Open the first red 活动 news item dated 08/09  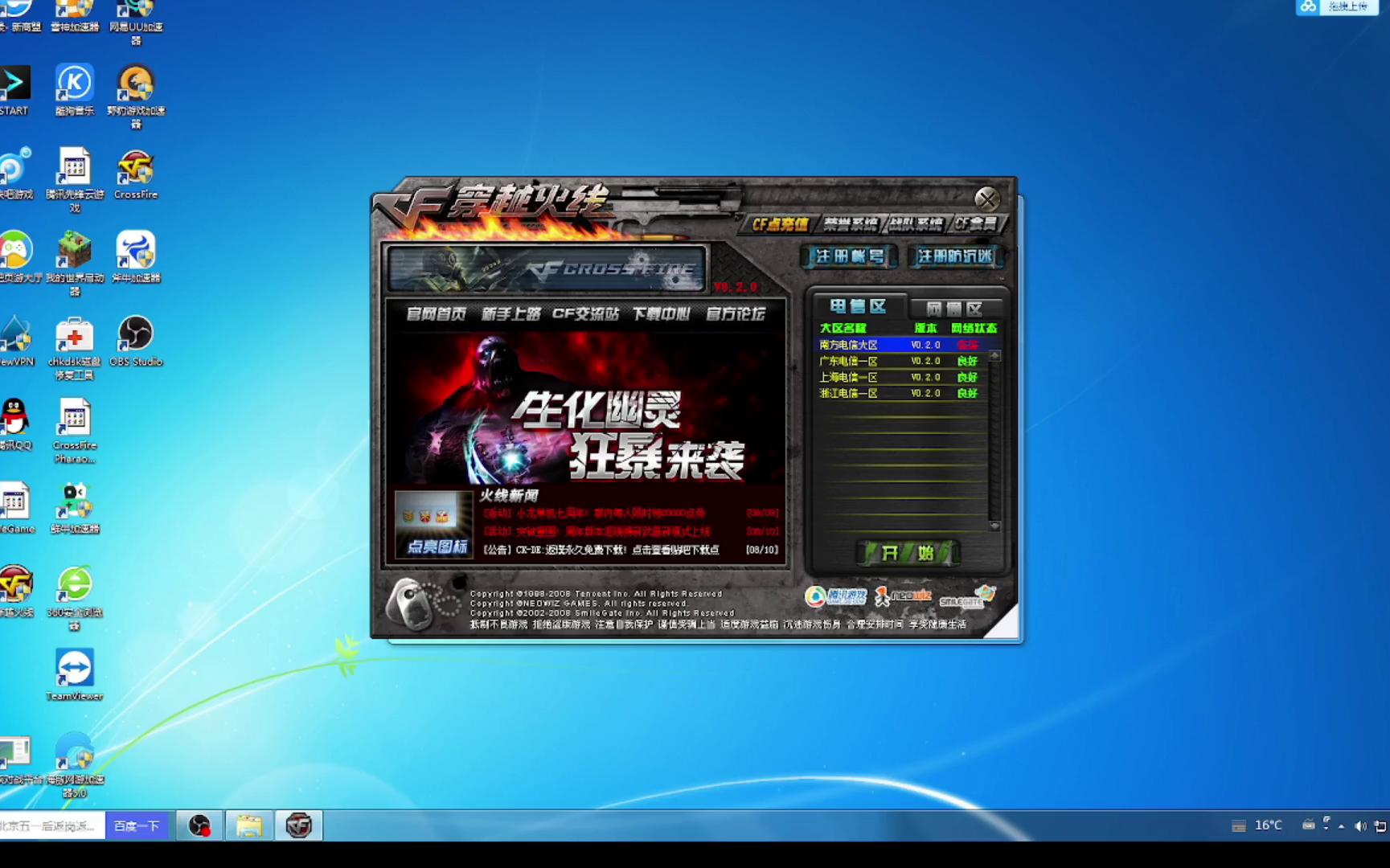point(630,513)
